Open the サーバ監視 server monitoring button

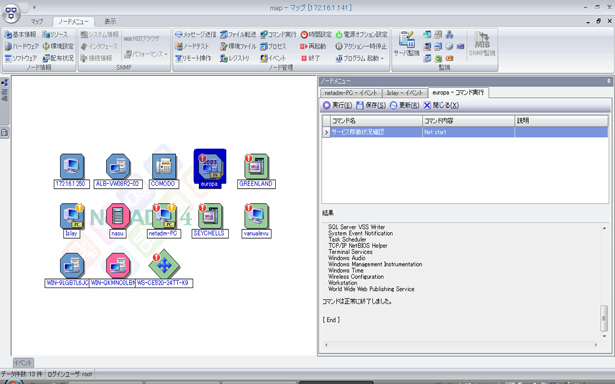click(x=407, y=44)
